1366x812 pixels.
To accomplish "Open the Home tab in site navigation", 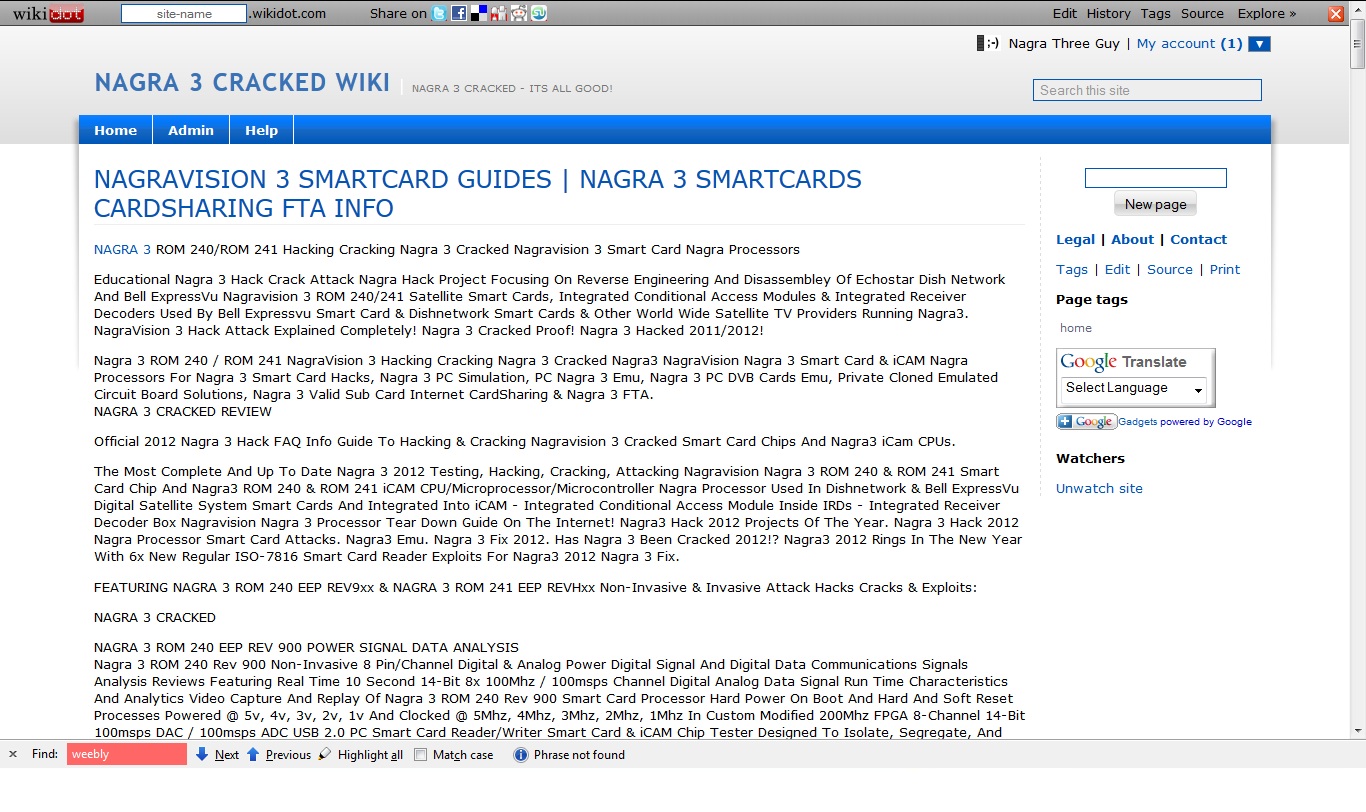I will coord(116,130).
